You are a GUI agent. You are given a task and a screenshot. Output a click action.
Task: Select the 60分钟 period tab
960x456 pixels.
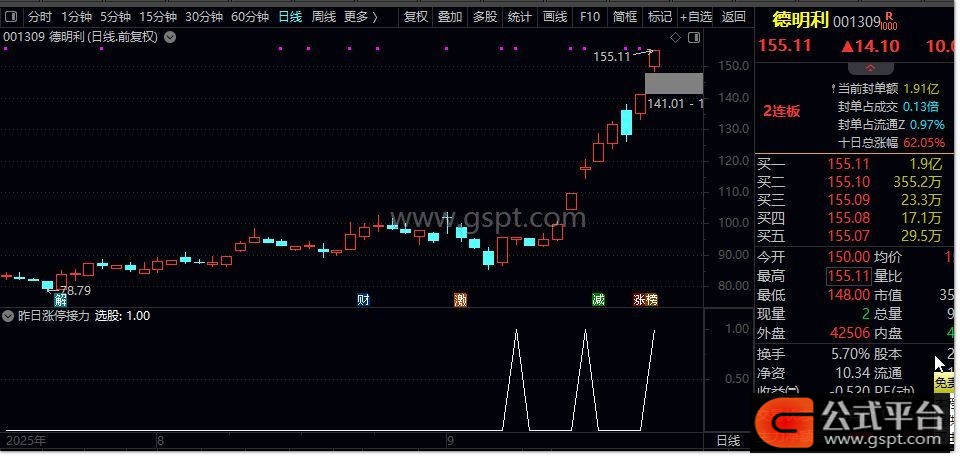point(250,16)
